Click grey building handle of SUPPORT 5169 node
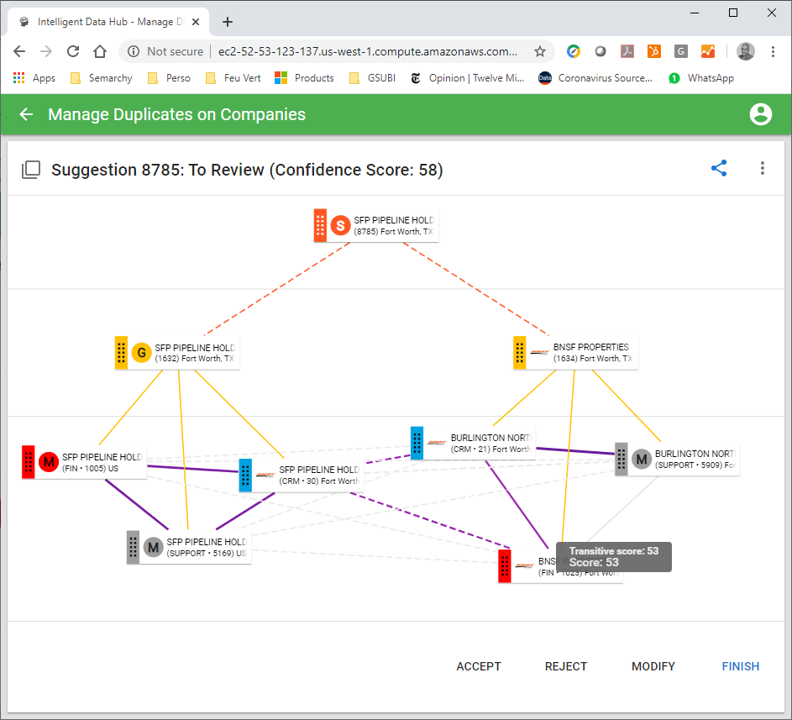Screen dimensions: 792x720 click(133, 547)
